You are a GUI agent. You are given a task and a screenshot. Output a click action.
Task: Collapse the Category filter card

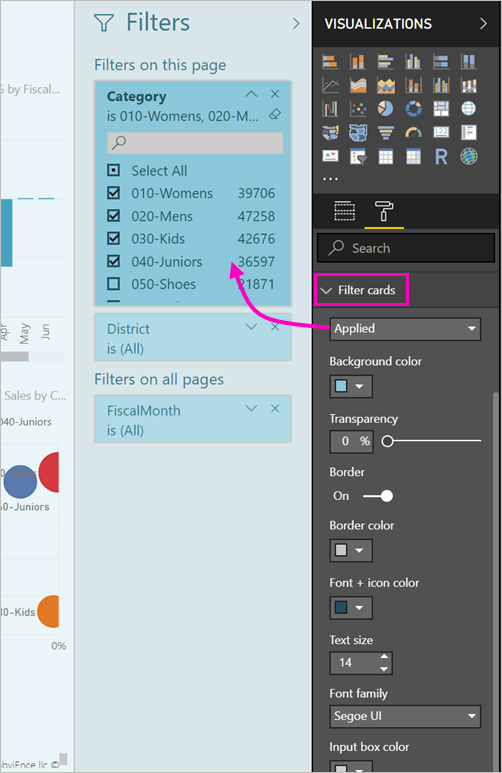point(251,94)
